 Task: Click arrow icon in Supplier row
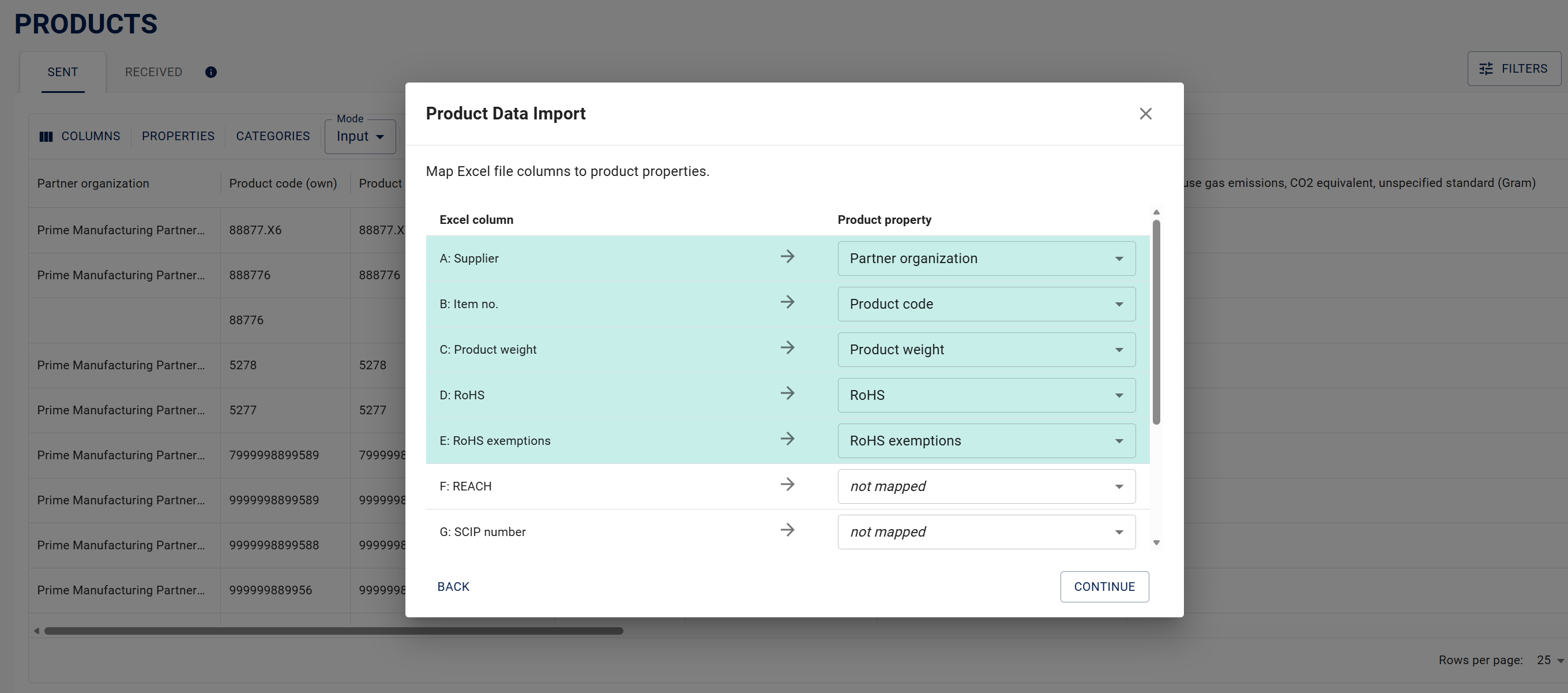tap(787, 256)
